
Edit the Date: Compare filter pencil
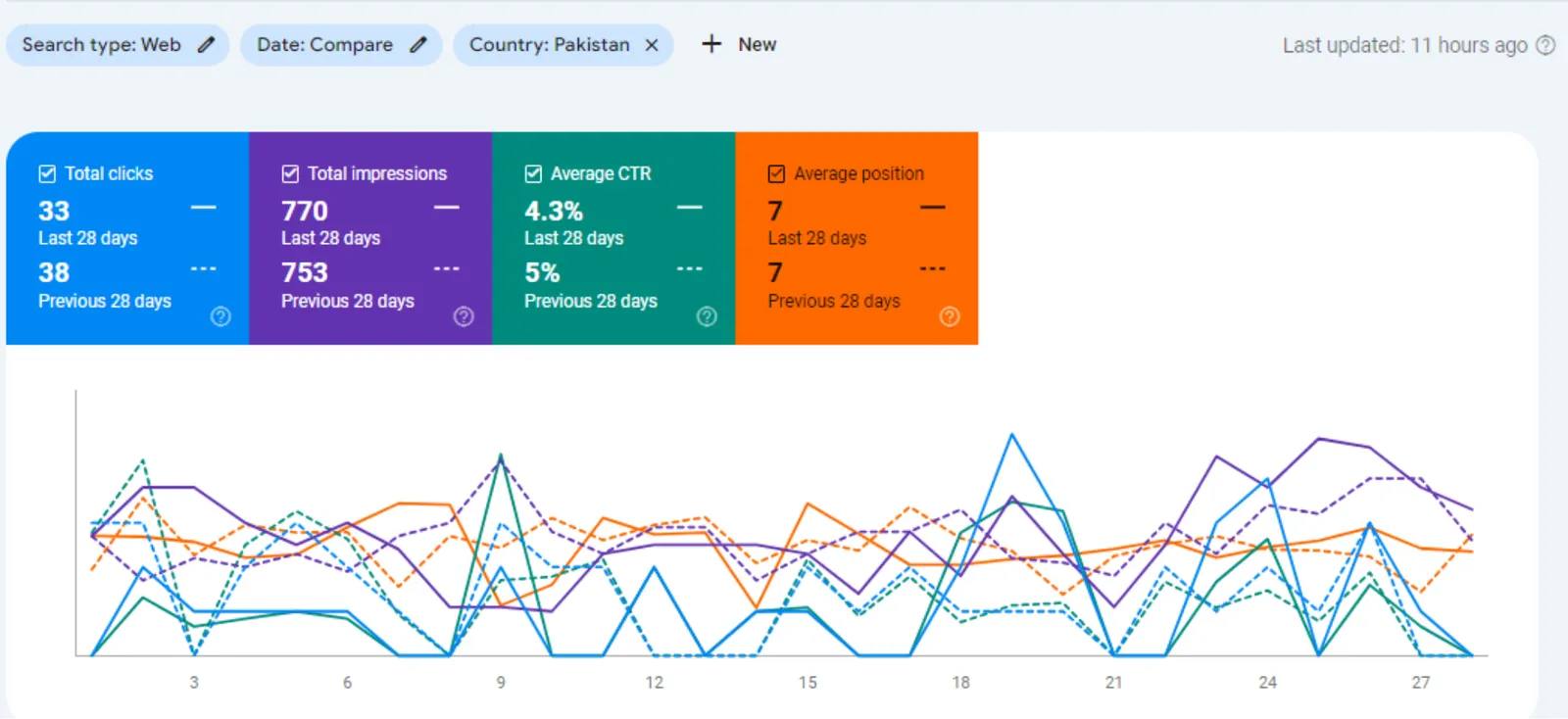click(418, 45)
